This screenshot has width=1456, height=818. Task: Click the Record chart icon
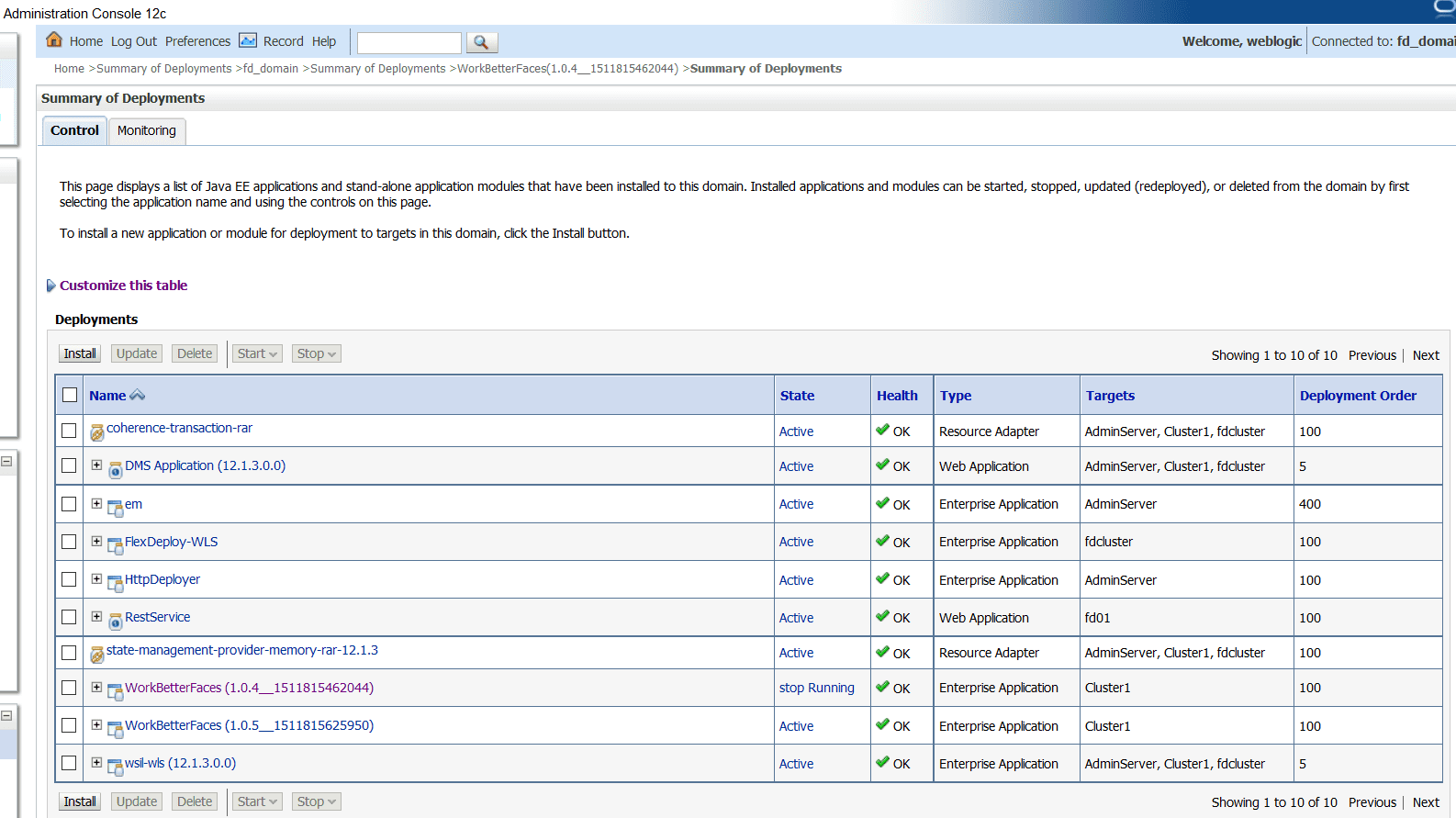point(248,40)
